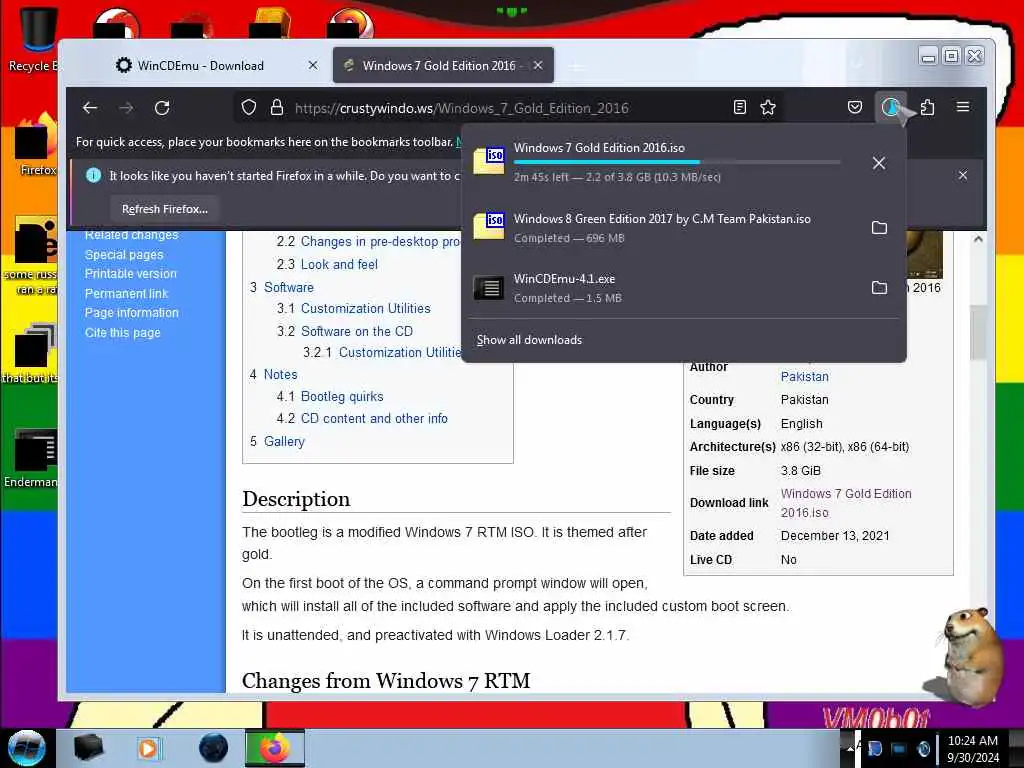This screenshot has height=768, width=1024.
Task: Close the Windows 7 Gold Edition tab
Action: click(537, 65)
